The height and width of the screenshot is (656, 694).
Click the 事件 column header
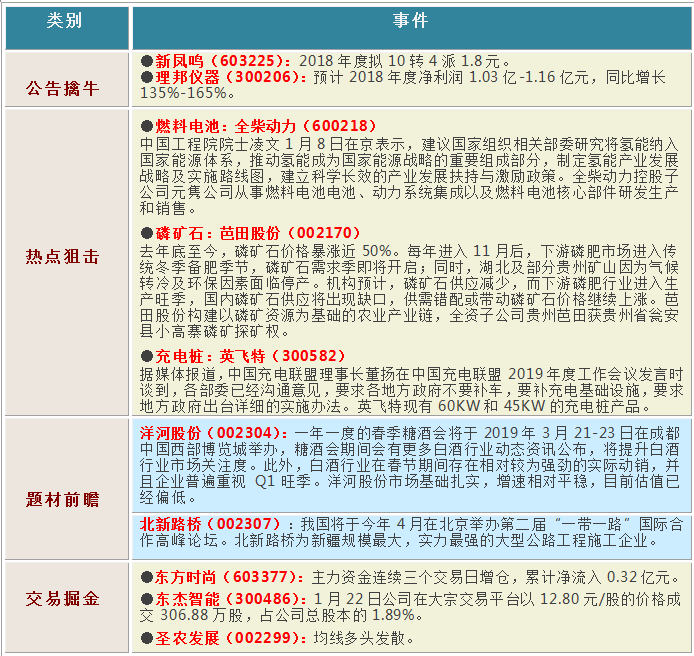(412, 27)
